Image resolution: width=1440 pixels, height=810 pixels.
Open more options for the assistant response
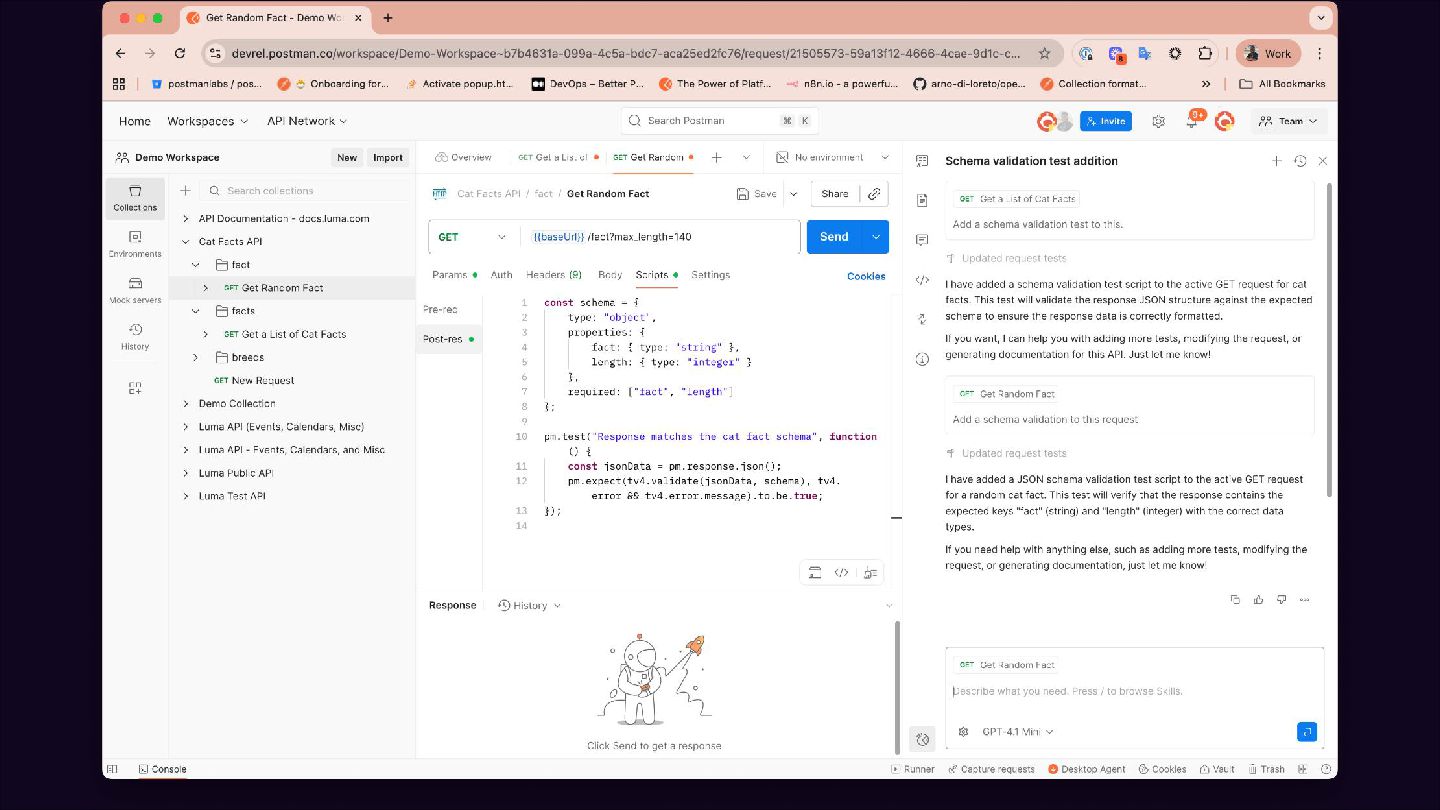pos(1304,600)
